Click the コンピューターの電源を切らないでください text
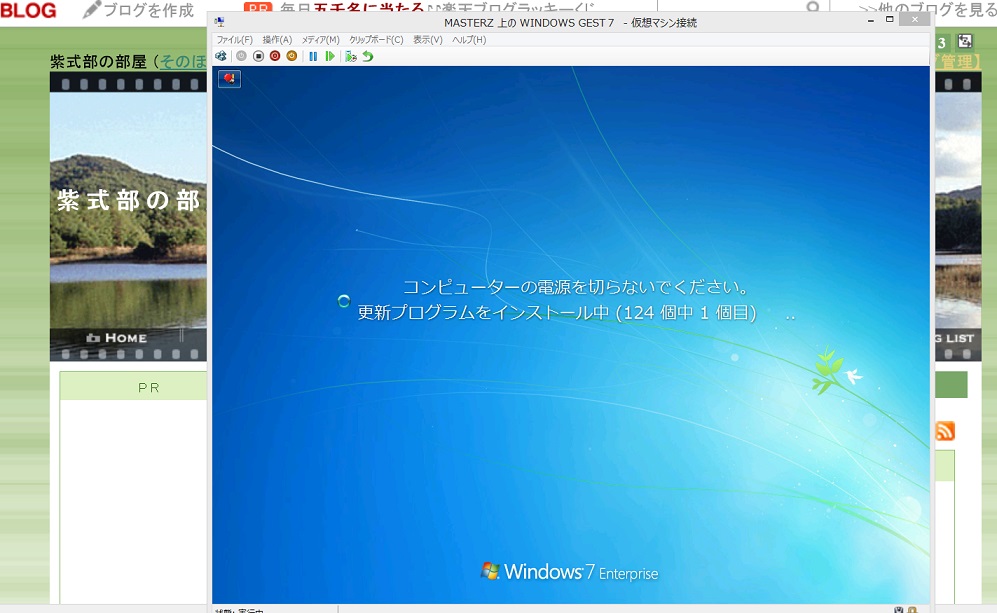This screenshot has width=997, height=613. [575, 287]
